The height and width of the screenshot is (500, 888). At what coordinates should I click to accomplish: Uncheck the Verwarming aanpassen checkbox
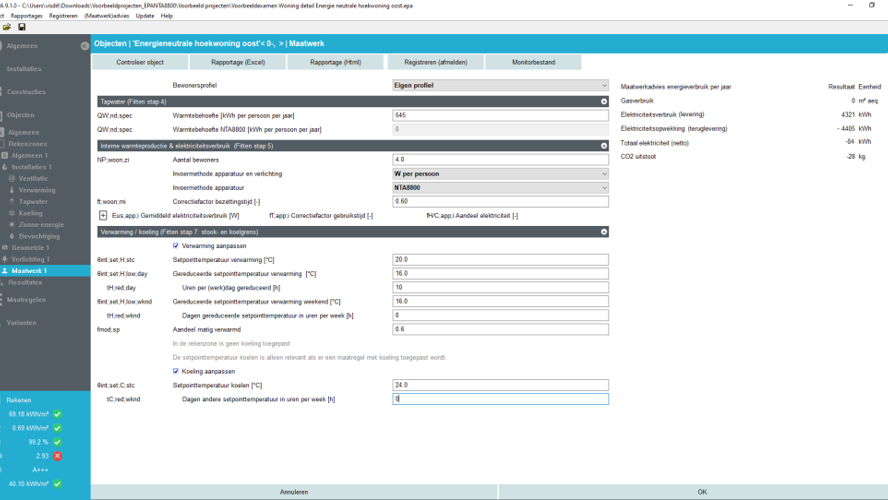click(177, 245)
